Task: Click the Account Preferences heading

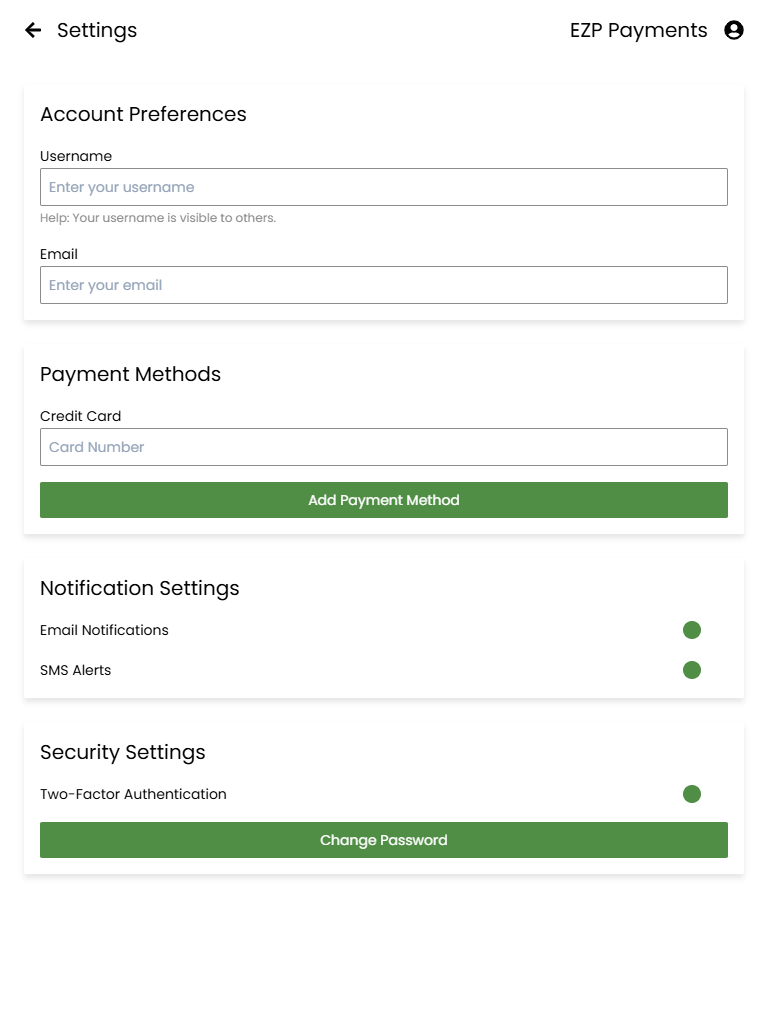Action: point(144,114)
